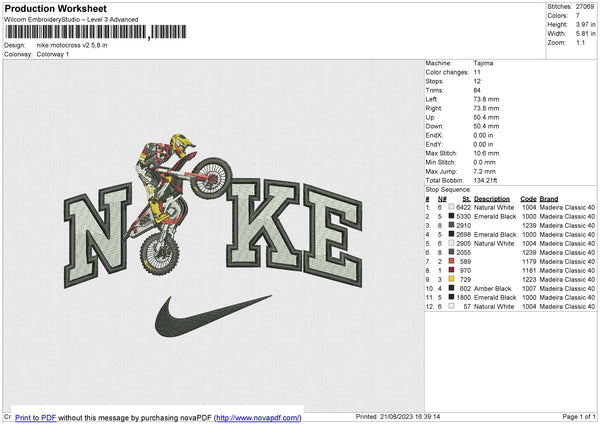Select the EndX value 0.00 in
Image resolution: width=600 pixels, height=424 pixels.
click(x=483, y=135)
